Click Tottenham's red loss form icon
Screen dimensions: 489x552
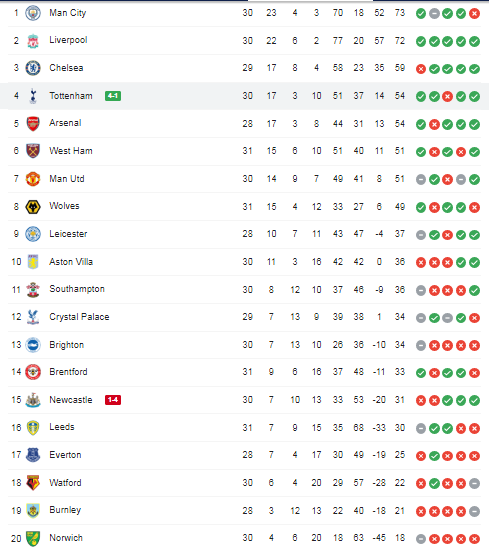point(447,96)
